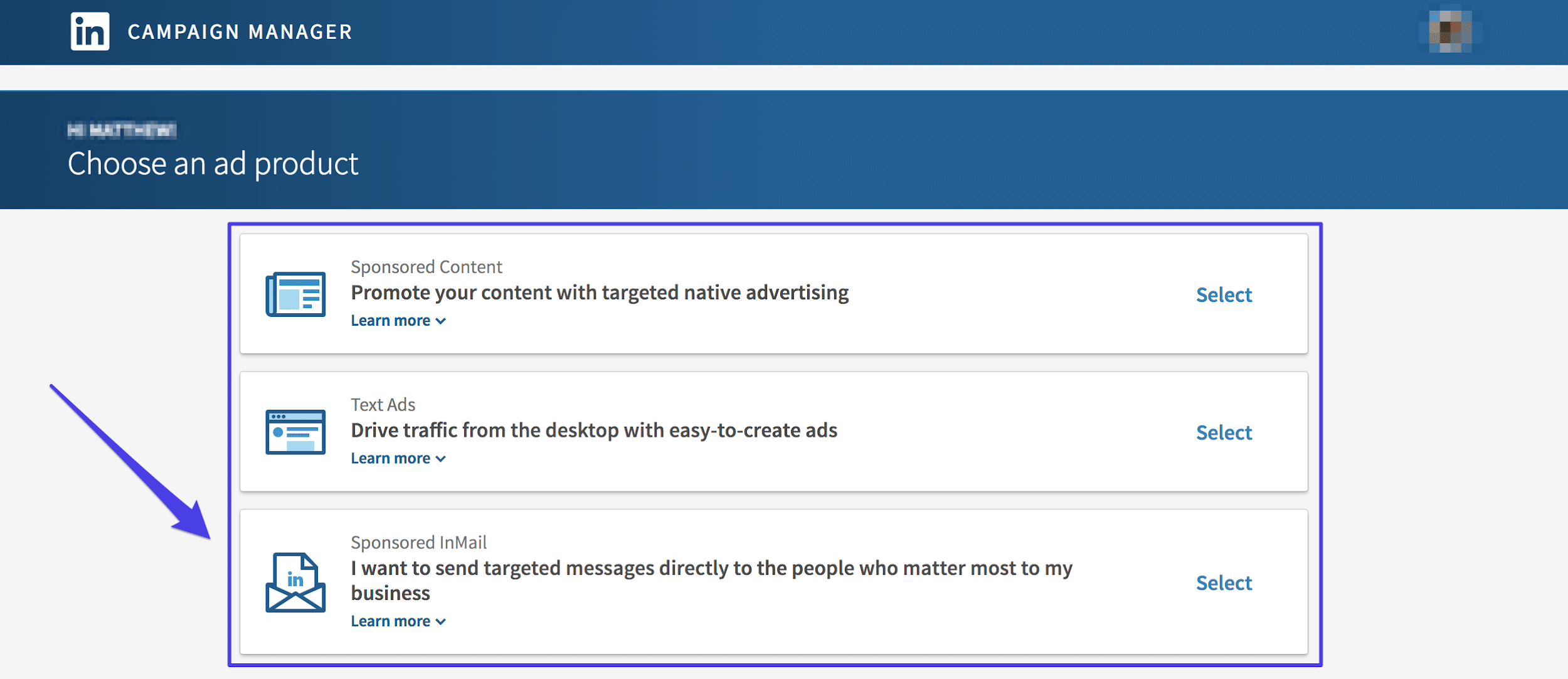Viewport: 1568px width, 679px height.
Task: Select the Sponsored Content ad product
Action: [x=1223, y=294]
